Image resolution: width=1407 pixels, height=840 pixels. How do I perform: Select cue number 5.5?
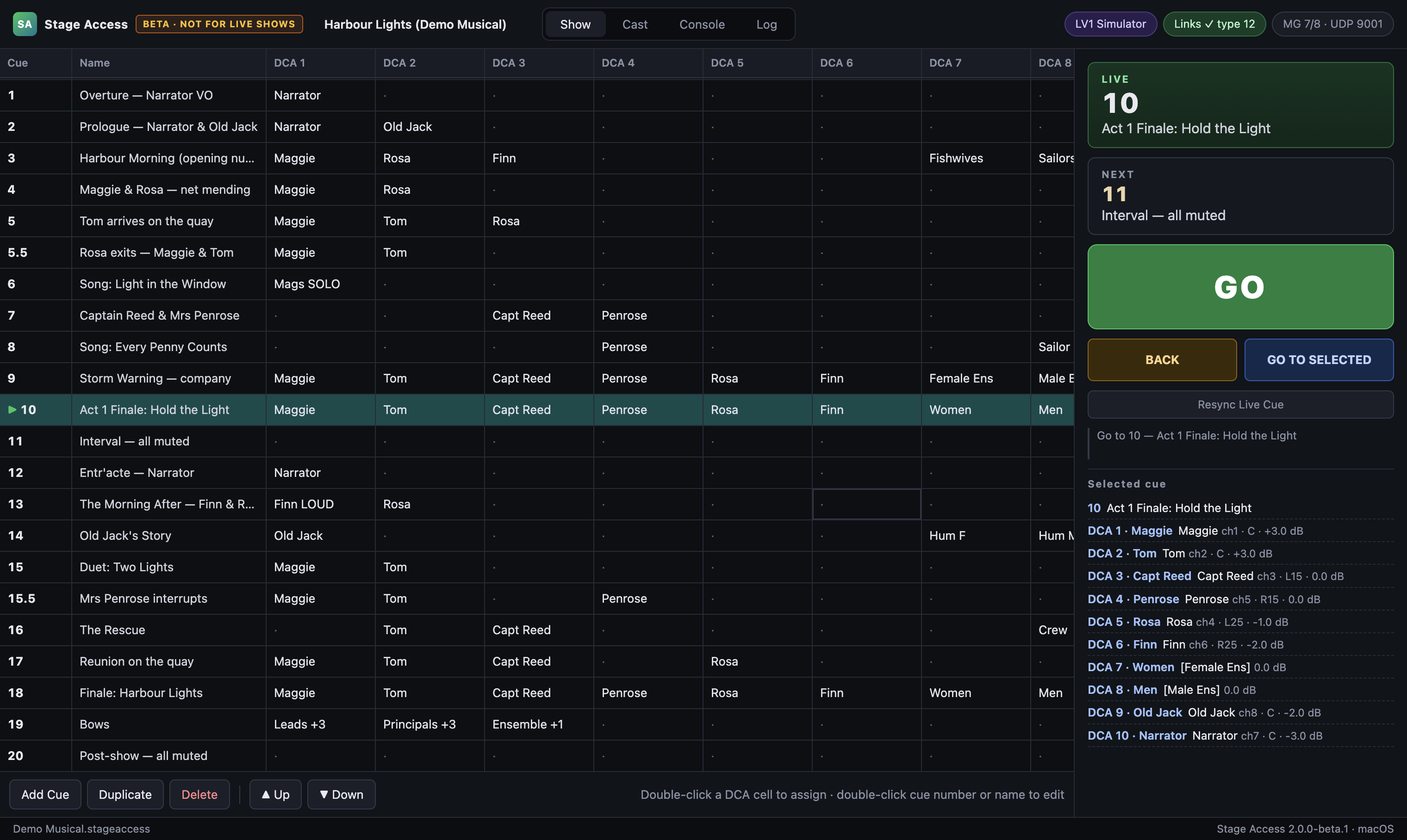(x=18, y=253)
